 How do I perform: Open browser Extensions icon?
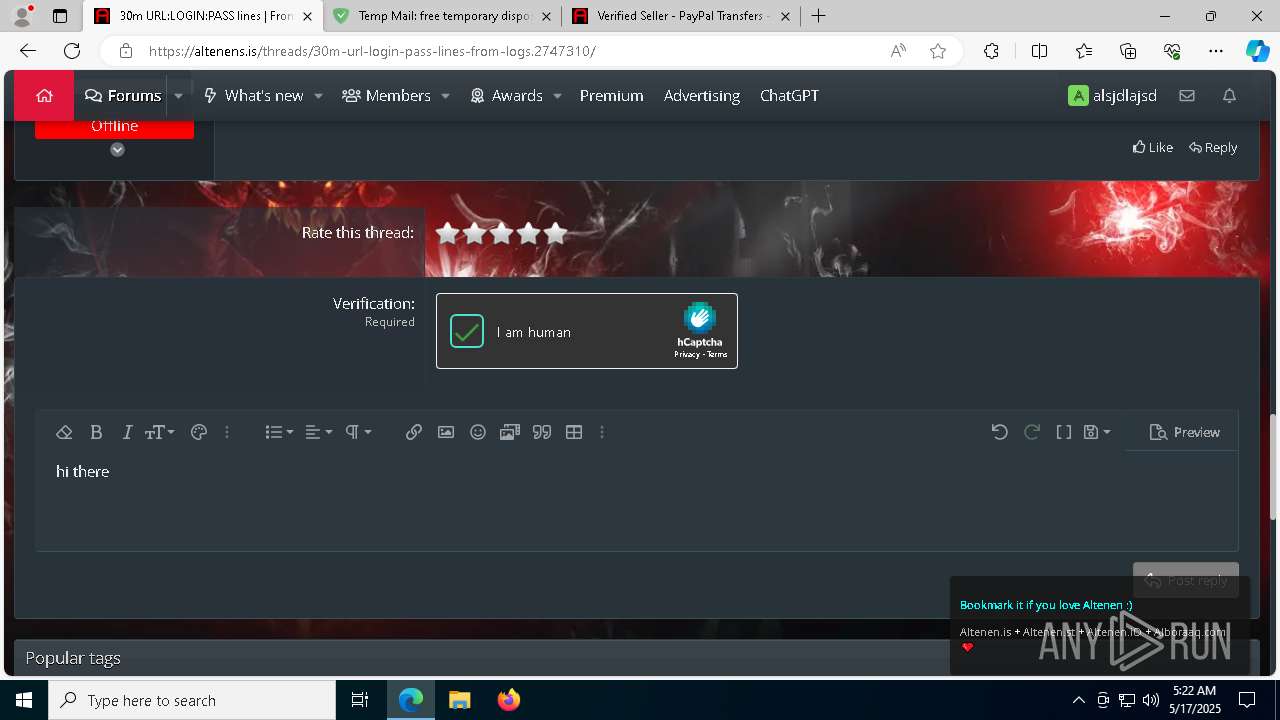(x=991, y=51)
